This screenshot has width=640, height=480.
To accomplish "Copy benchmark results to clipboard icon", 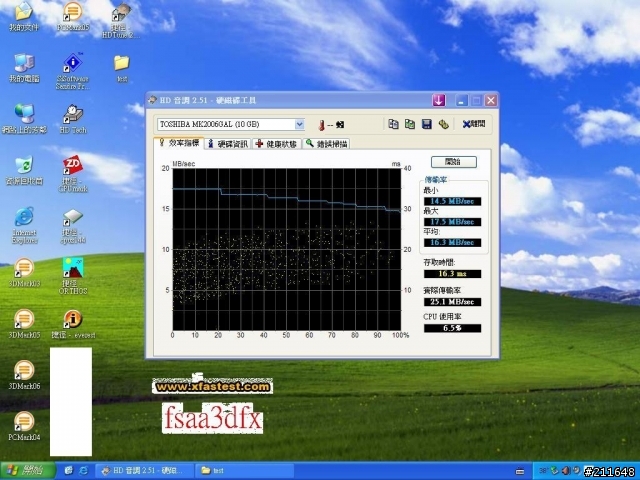I will coord(393,124).
